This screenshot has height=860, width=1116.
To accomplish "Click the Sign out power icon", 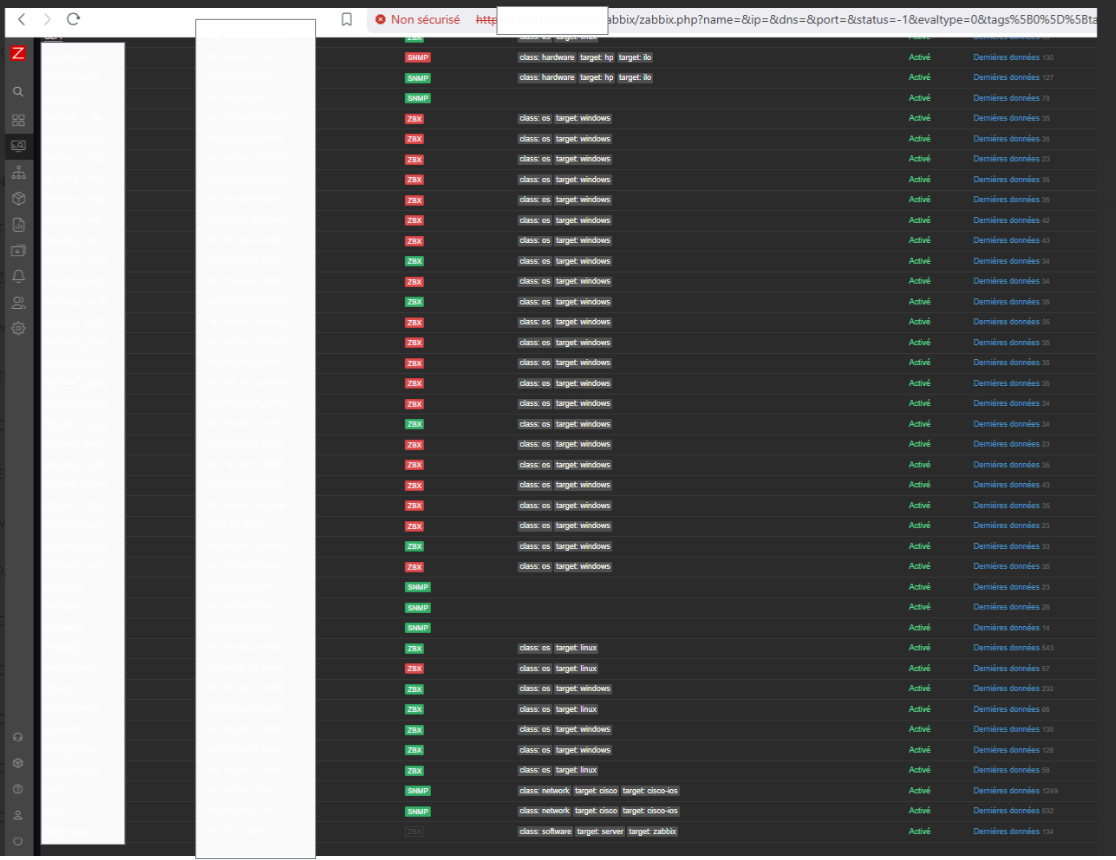I will [x=18, y=841].
